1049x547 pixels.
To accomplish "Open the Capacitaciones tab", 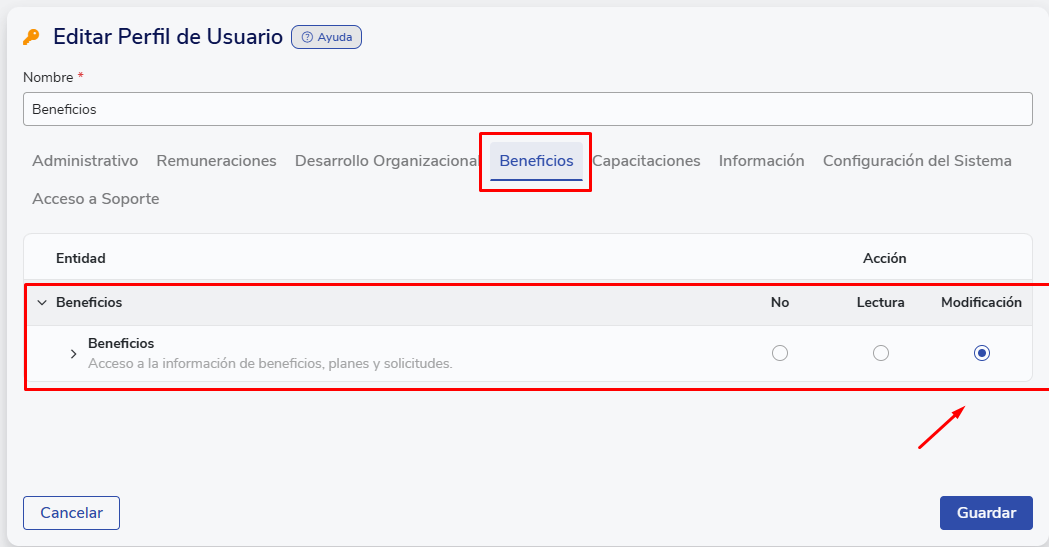I will point(646,161).
